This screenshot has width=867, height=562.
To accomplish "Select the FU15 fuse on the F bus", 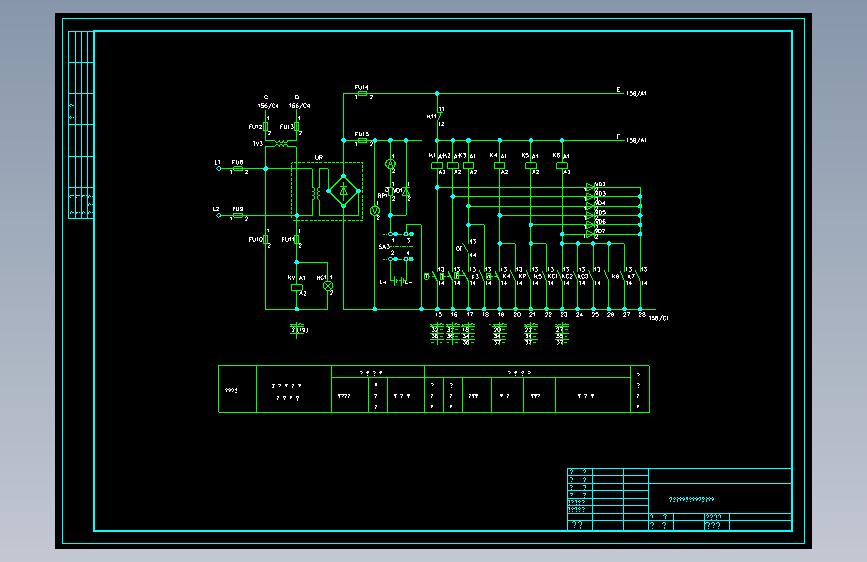I will pyautogui.click(x=362, y=140).
